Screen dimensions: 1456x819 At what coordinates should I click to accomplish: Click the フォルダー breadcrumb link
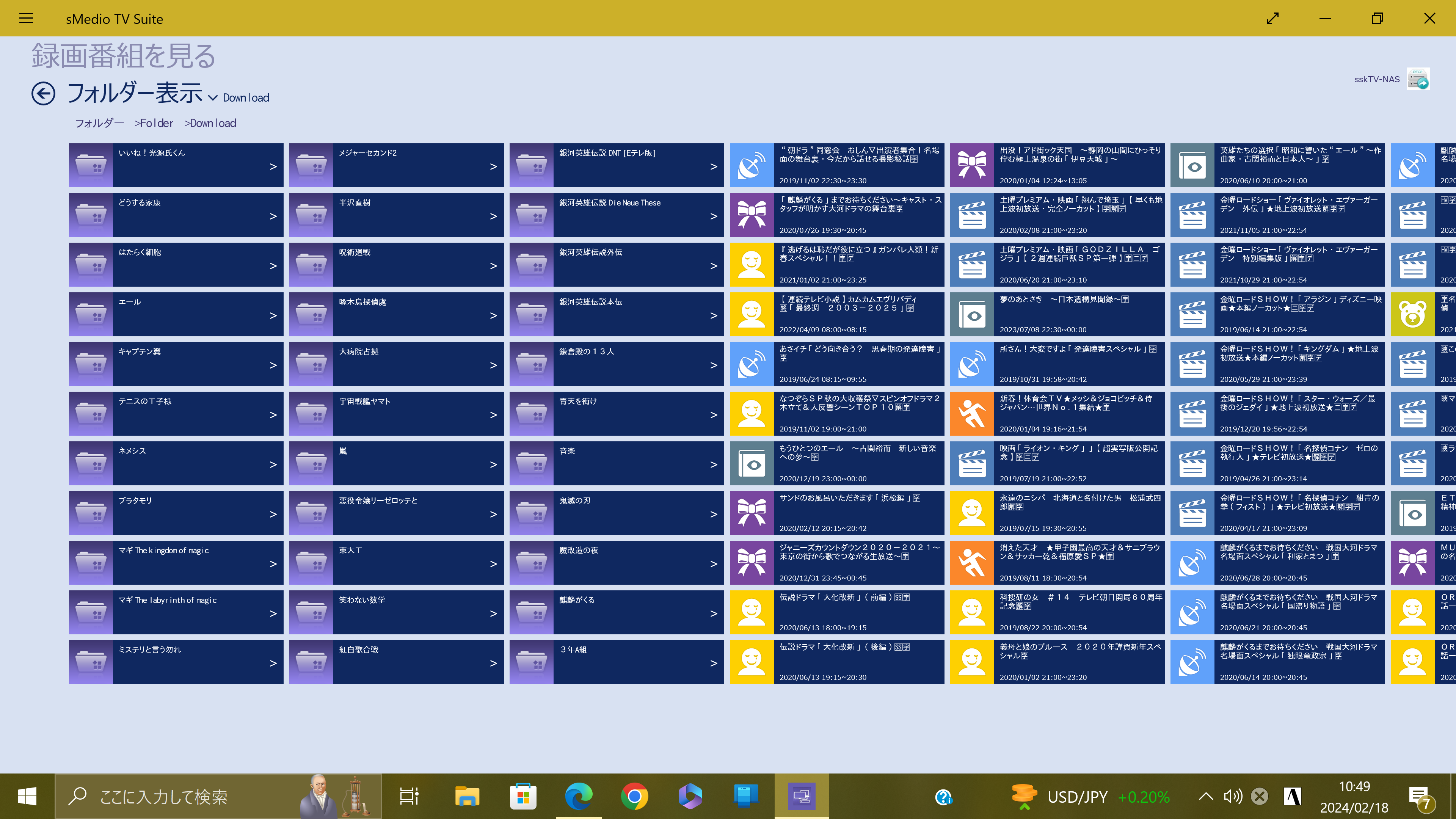coord(99,122)
